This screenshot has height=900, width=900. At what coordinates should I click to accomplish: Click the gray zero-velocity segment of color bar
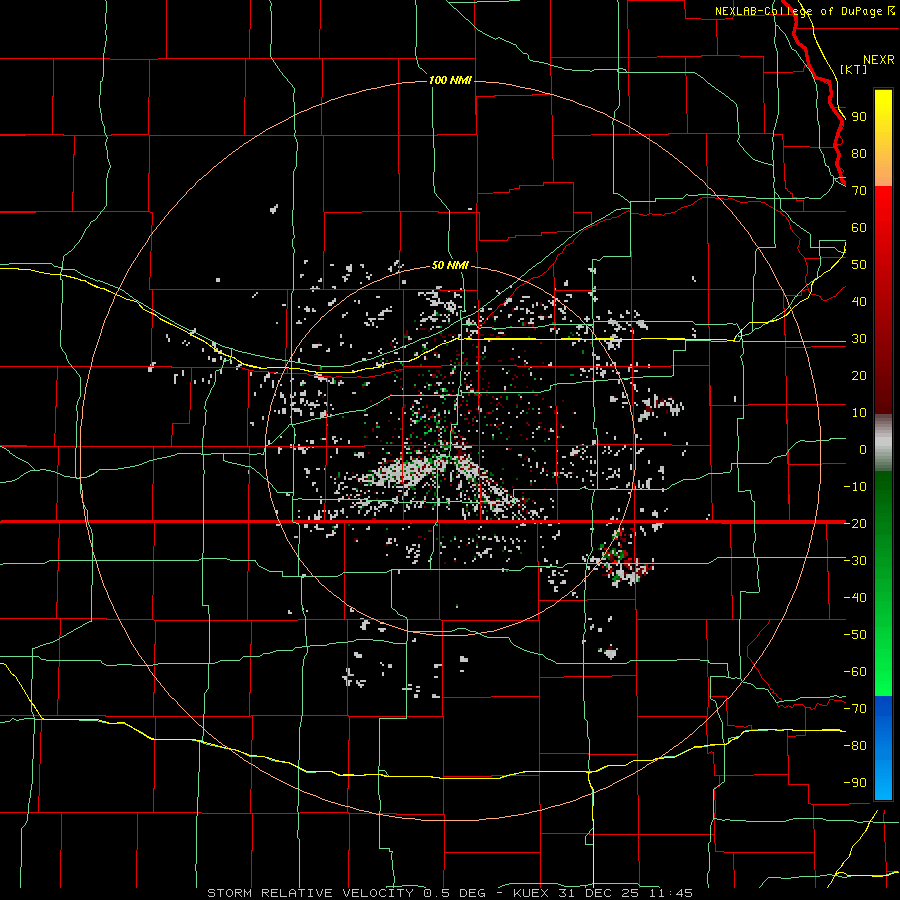point(883,443)
